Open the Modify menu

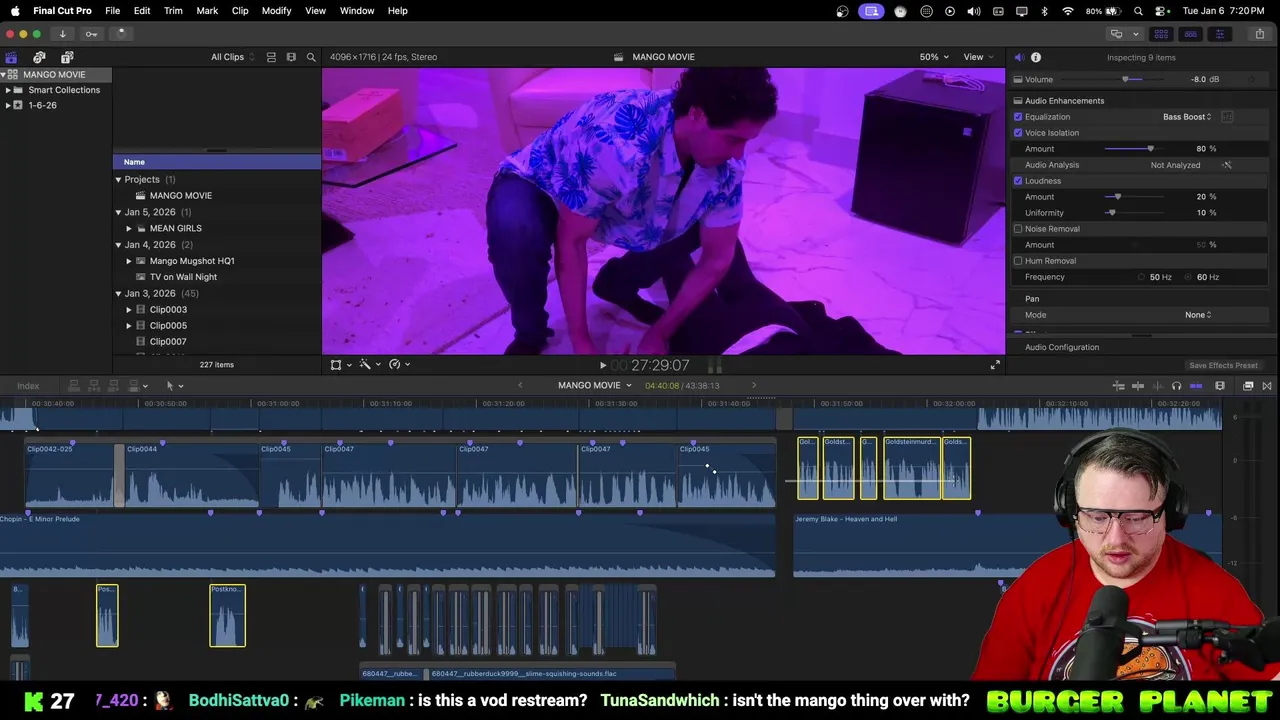pos(276,11)
